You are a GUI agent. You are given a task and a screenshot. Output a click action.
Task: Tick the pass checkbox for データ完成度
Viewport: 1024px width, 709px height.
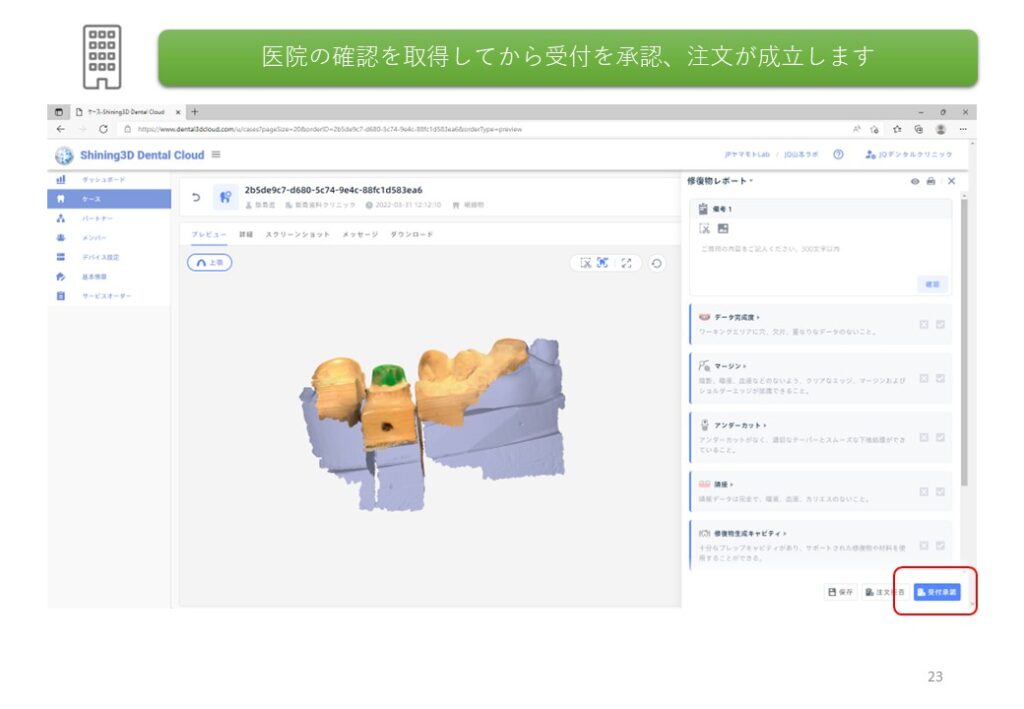coord(941,324)
